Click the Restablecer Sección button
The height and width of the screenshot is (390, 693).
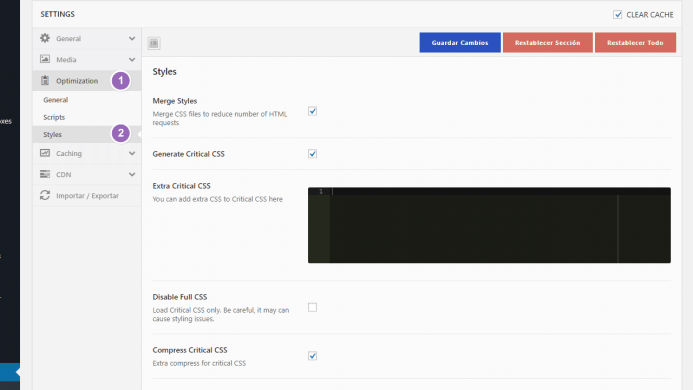tap(547, 42)
